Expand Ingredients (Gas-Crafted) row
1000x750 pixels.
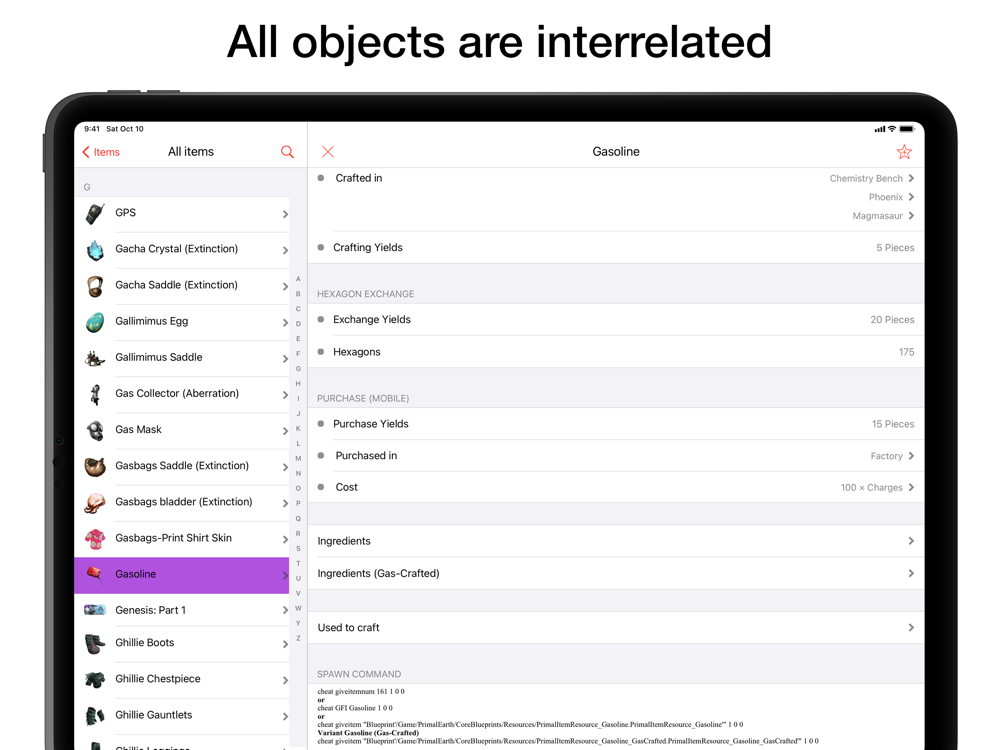[615, 573]
